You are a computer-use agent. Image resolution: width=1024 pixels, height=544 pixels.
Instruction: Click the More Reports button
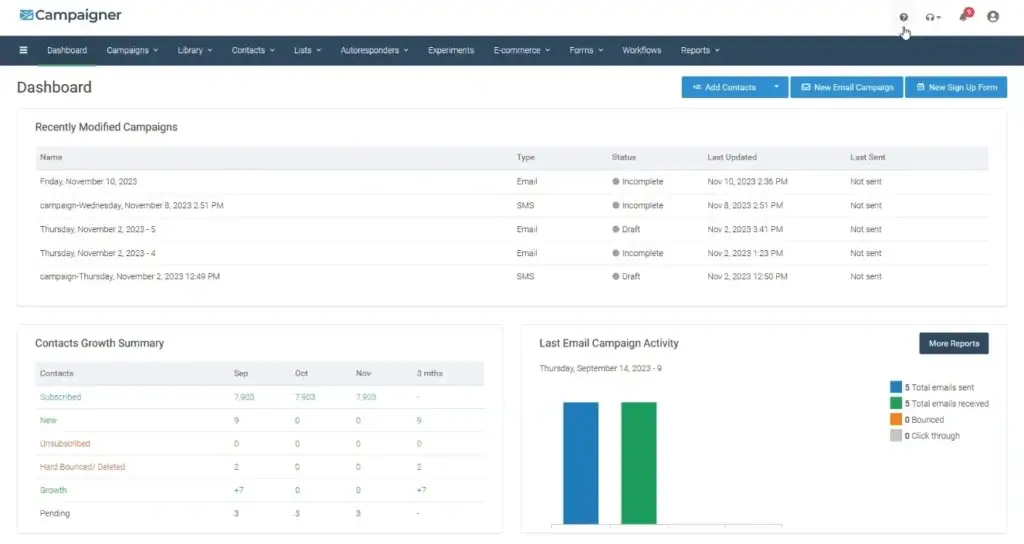click(953, 344)
